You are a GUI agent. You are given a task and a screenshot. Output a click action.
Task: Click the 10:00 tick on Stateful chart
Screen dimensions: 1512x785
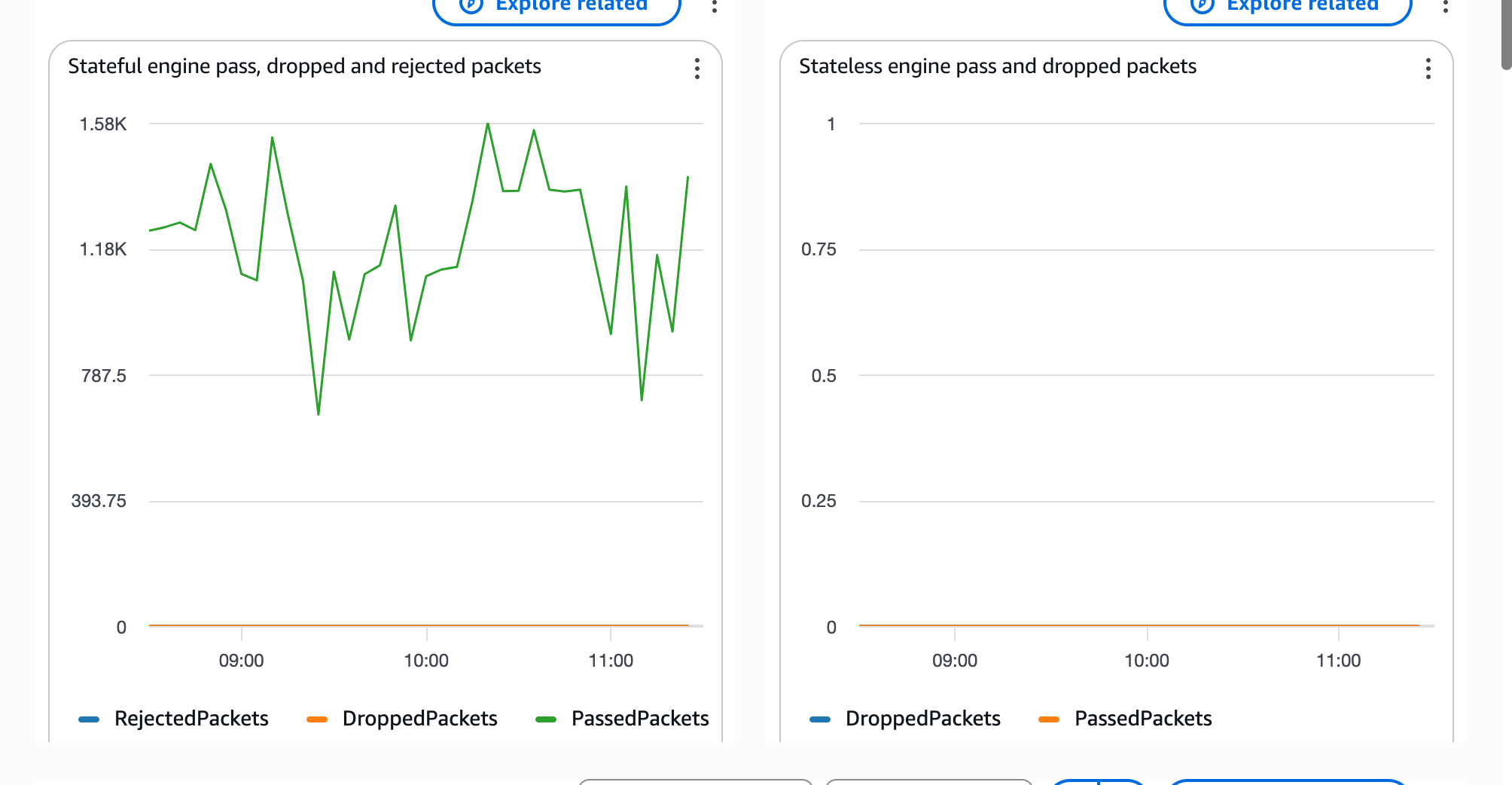[426, 661]
